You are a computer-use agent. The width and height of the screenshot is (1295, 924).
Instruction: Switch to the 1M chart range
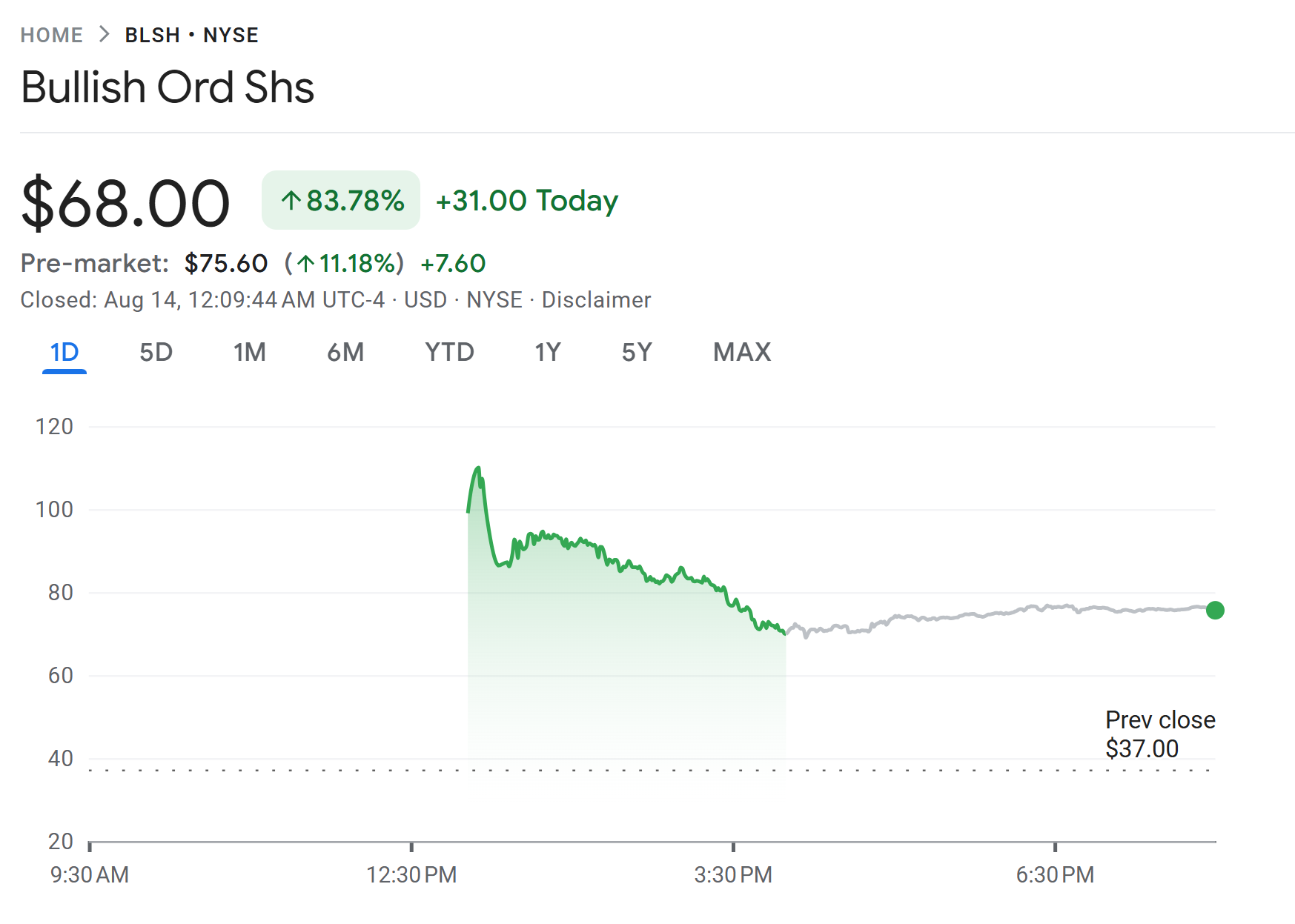click(250, 352)
